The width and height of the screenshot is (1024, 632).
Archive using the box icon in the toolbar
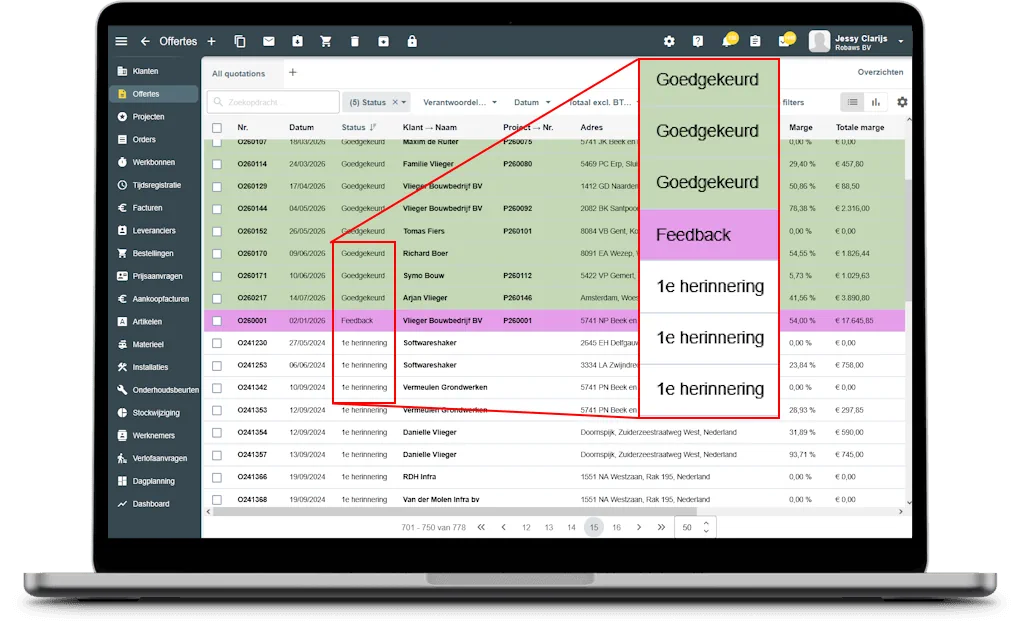click(383, 41)
